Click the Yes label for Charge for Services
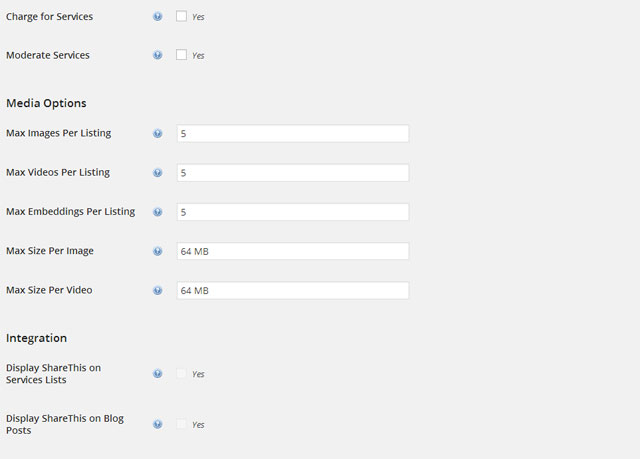Image resolution: width=640 pixels, height=459 pixels. click(x=198, y=17)
